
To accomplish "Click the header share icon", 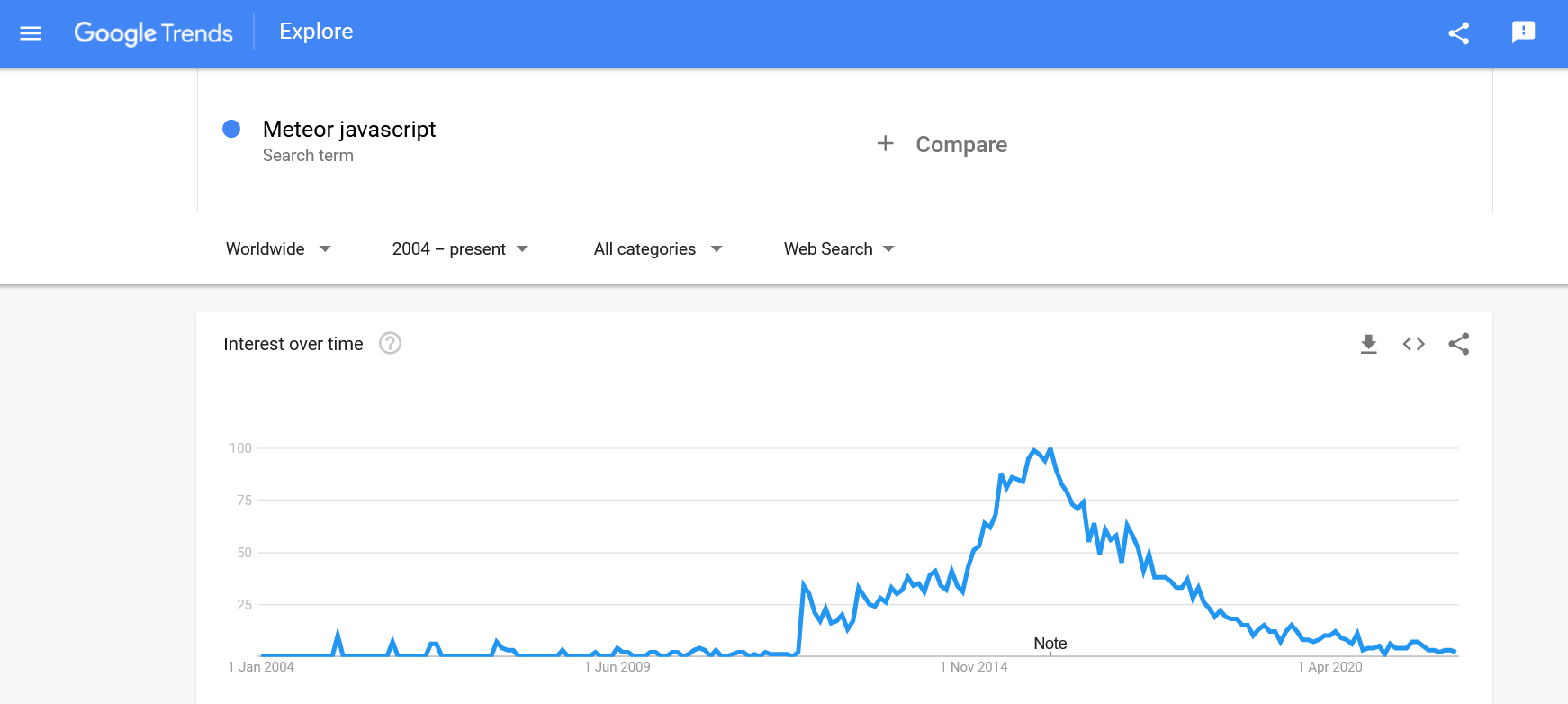I will [1458, 33].
